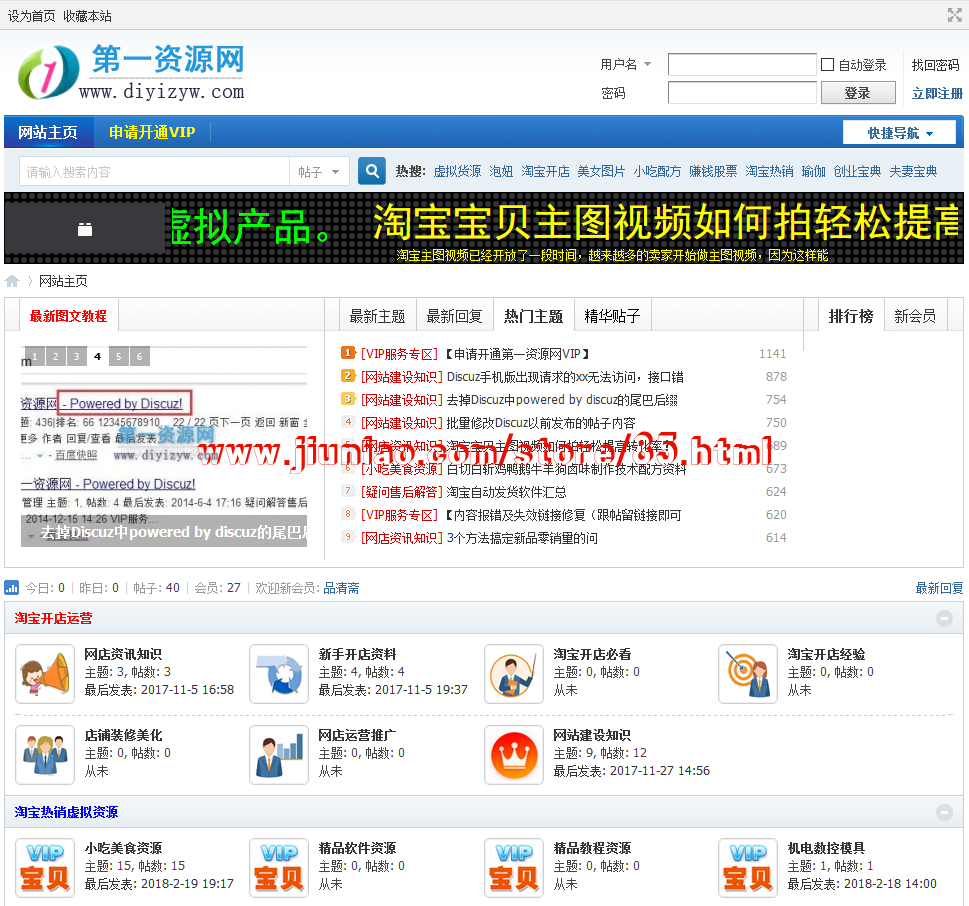Open the 机电数控模具 VIP icon
The height and width of the screenshot is (906, 969).
point(748,868)
